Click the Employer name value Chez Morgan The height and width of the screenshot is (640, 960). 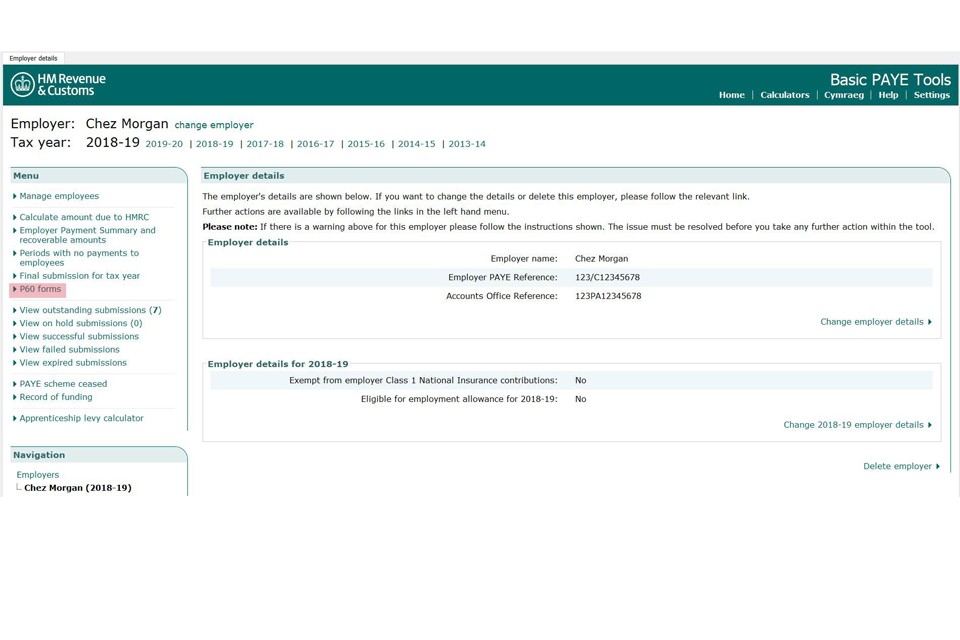[601, 258]
